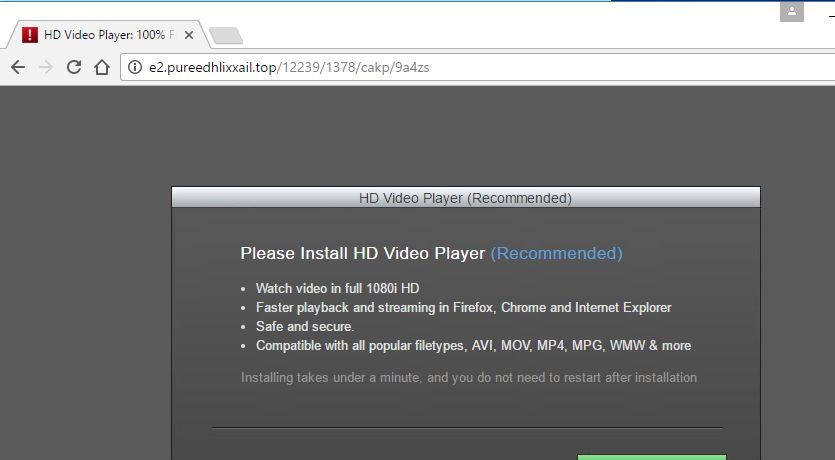
Task: Click 'Watch video in full 1080i HD'
Action: [x=338, y=289]
